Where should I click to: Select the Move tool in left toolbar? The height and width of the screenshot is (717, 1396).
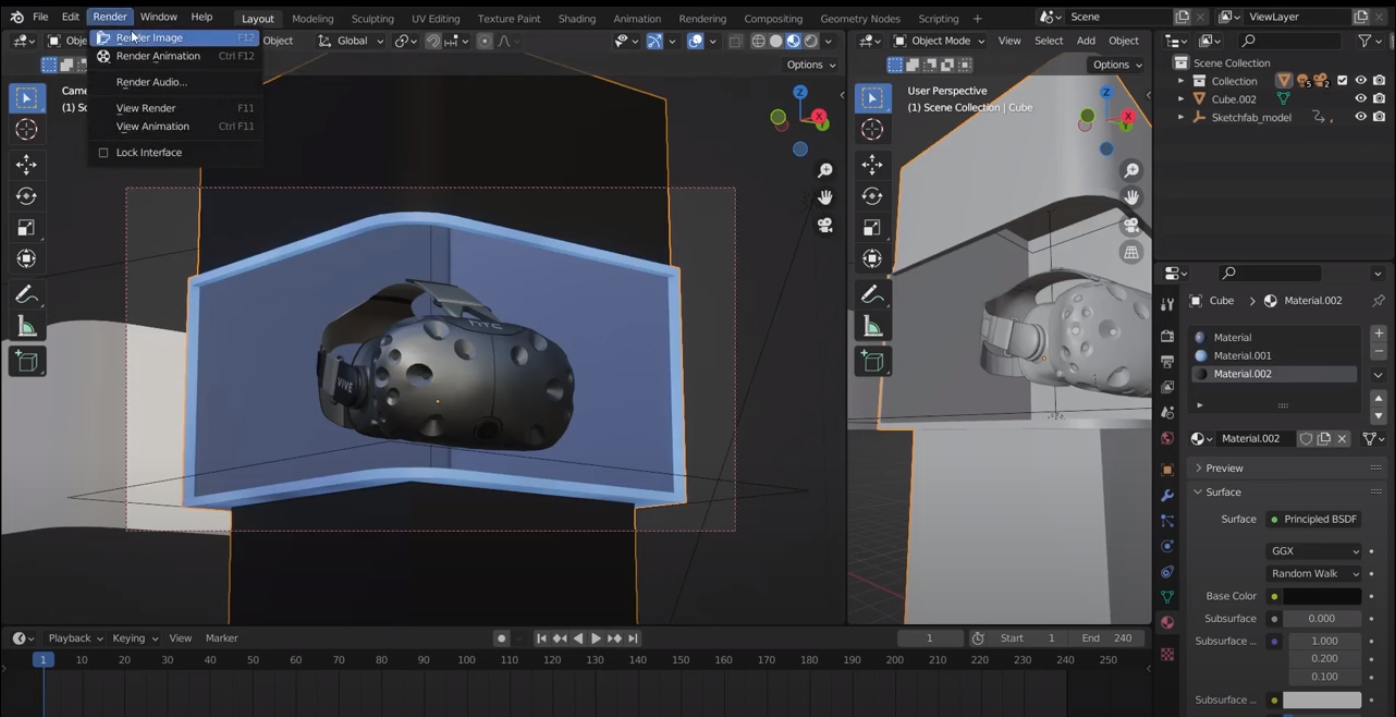pos(27,164)
